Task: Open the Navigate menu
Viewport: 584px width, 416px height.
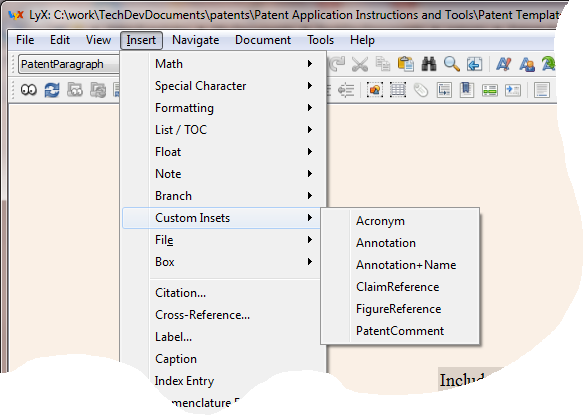Action: pos(196,40)
